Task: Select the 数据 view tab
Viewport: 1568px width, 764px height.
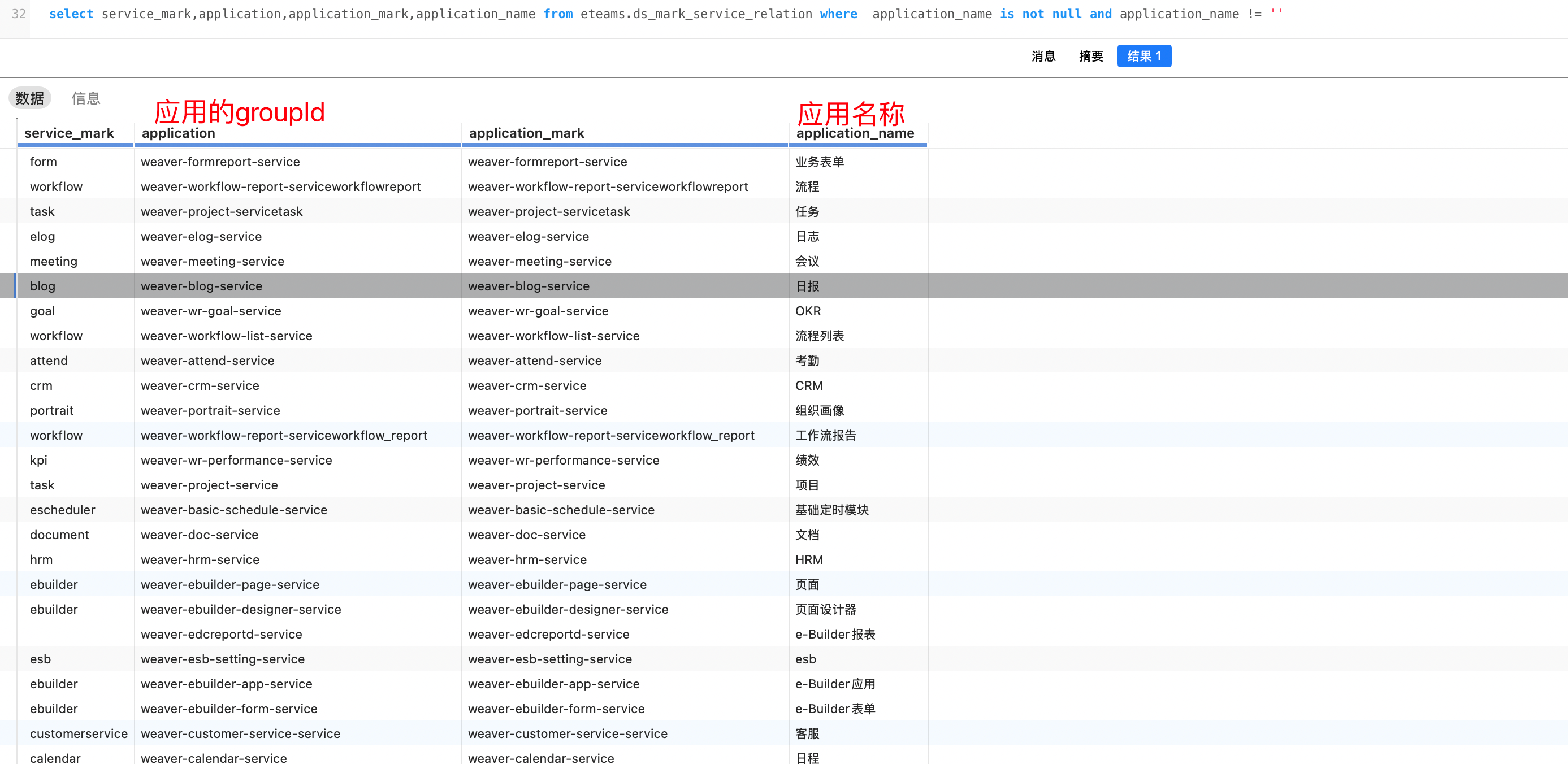Action: (x=30, y=98)
